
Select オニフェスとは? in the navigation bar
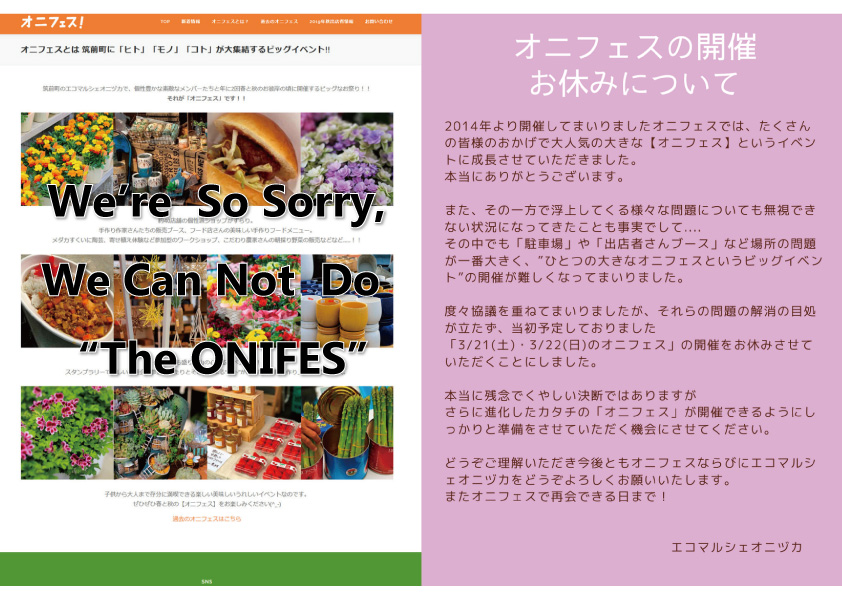click(230, 21)
